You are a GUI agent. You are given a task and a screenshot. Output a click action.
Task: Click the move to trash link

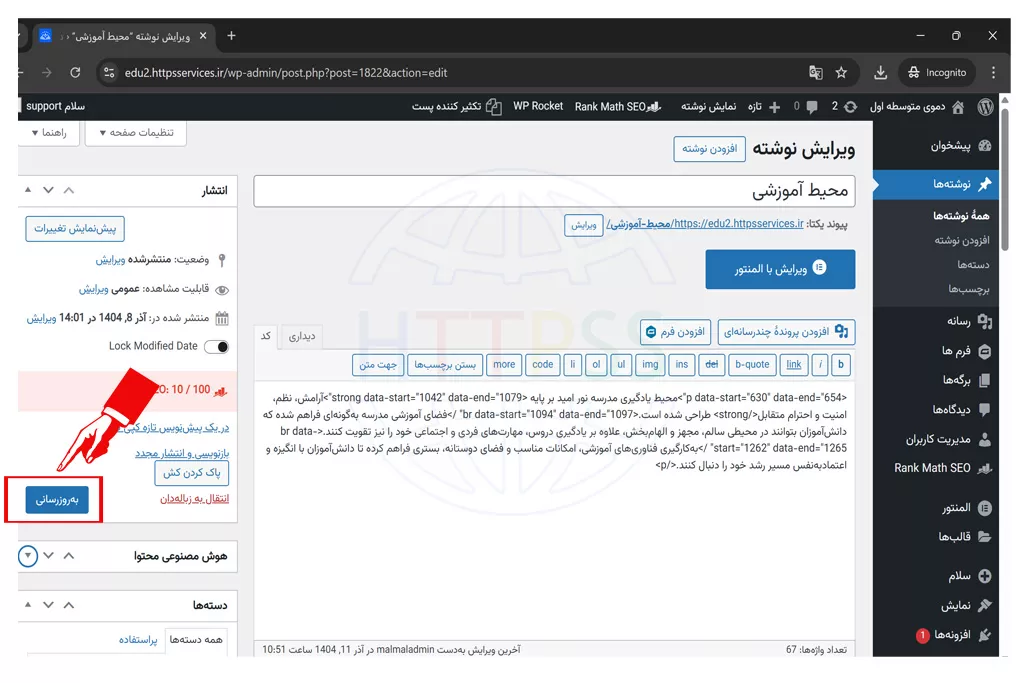tap(195, 498)
